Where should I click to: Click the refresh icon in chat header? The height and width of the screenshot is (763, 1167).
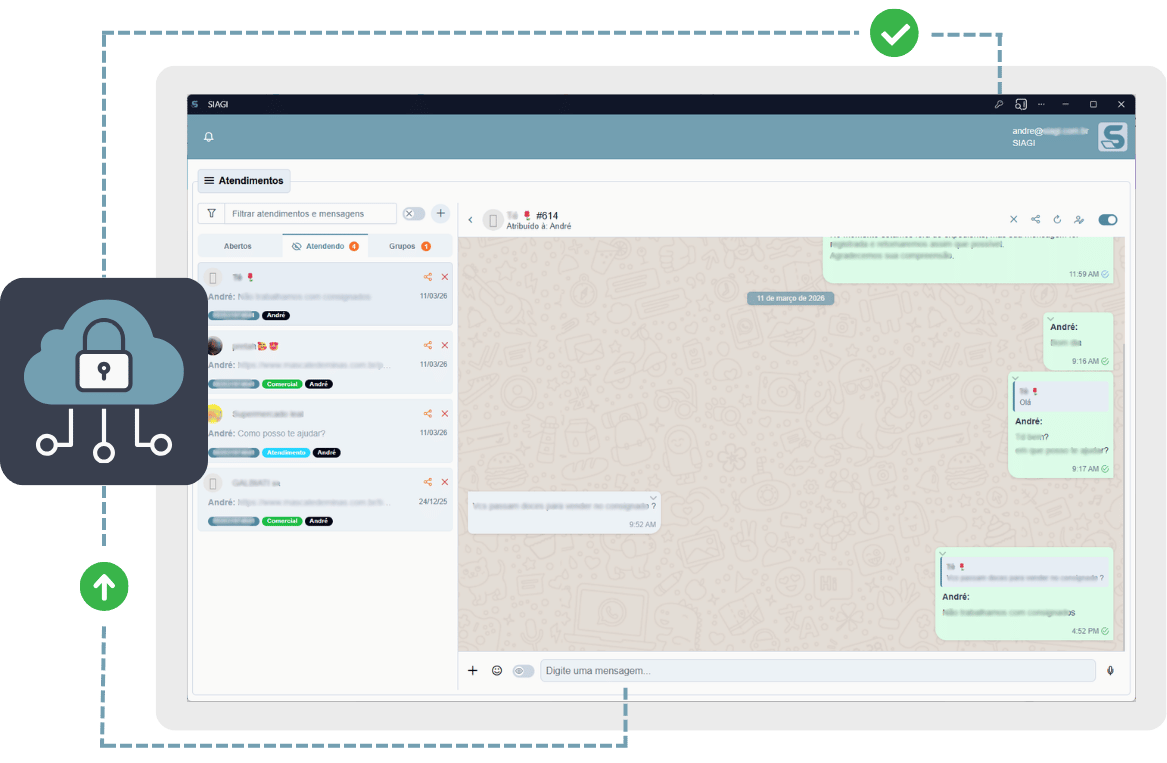(x=1057, y=220)
